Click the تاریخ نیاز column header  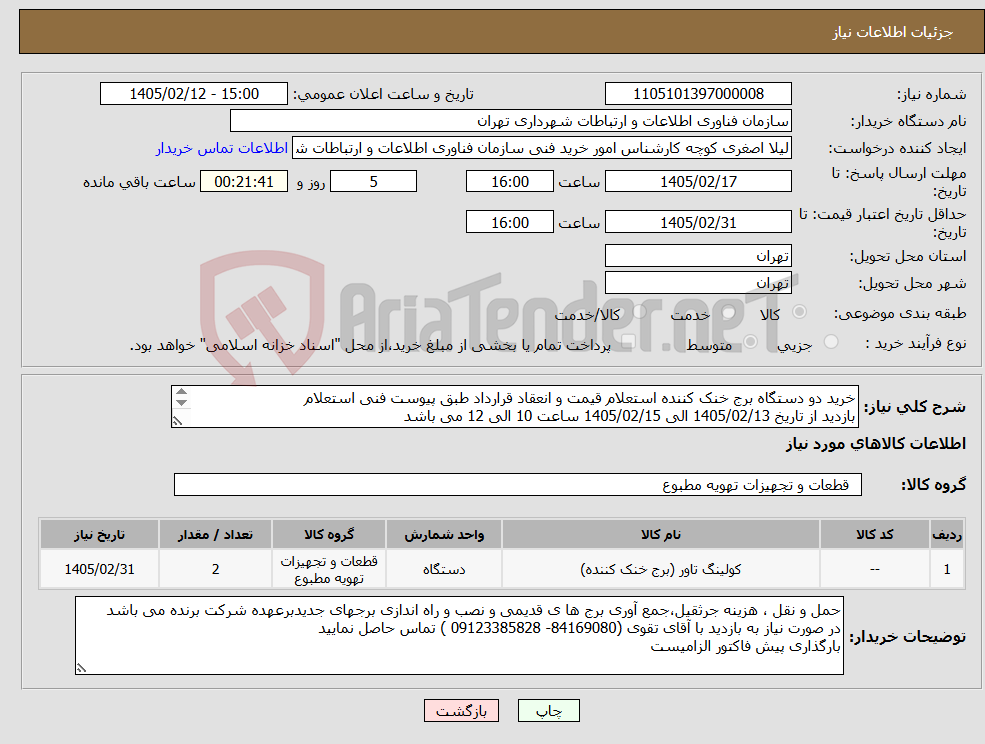99,535
